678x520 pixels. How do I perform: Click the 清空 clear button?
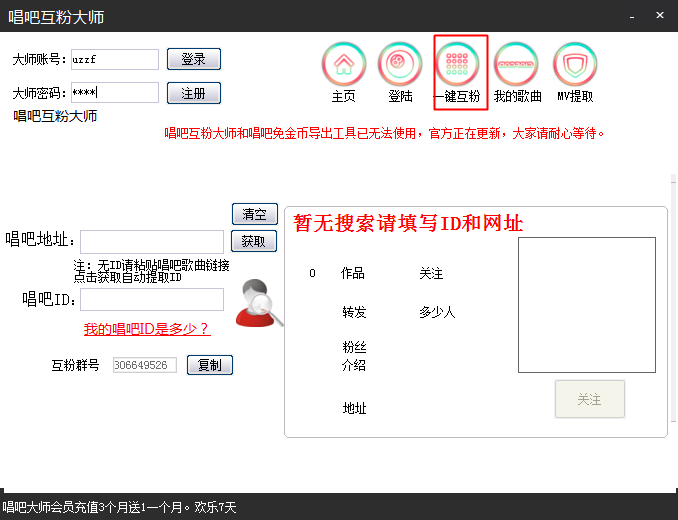tap(255, 214)
